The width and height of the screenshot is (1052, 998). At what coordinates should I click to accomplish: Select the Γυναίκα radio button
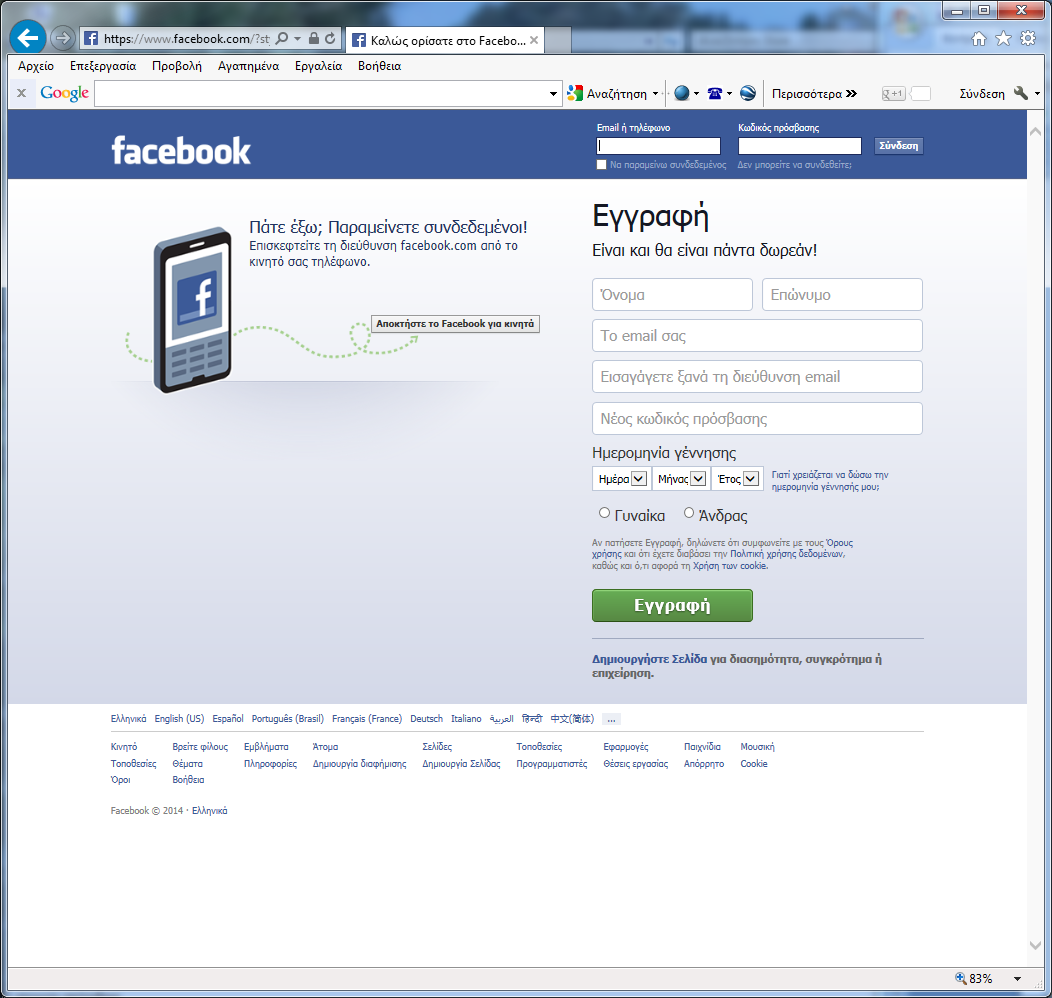pos(604,513)
